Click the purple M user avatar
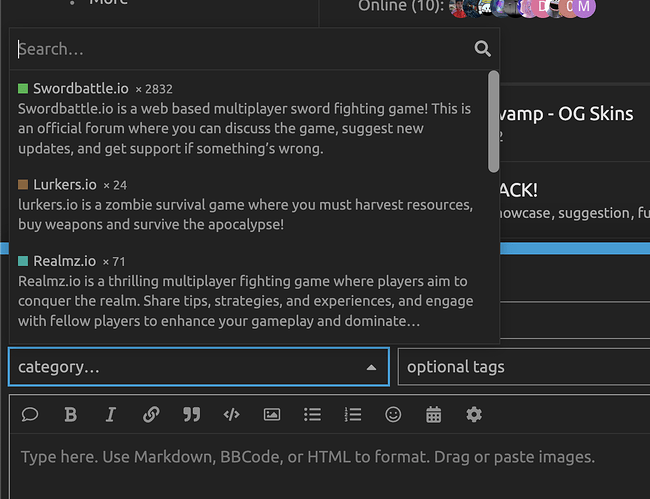 (x=585, y=6)
